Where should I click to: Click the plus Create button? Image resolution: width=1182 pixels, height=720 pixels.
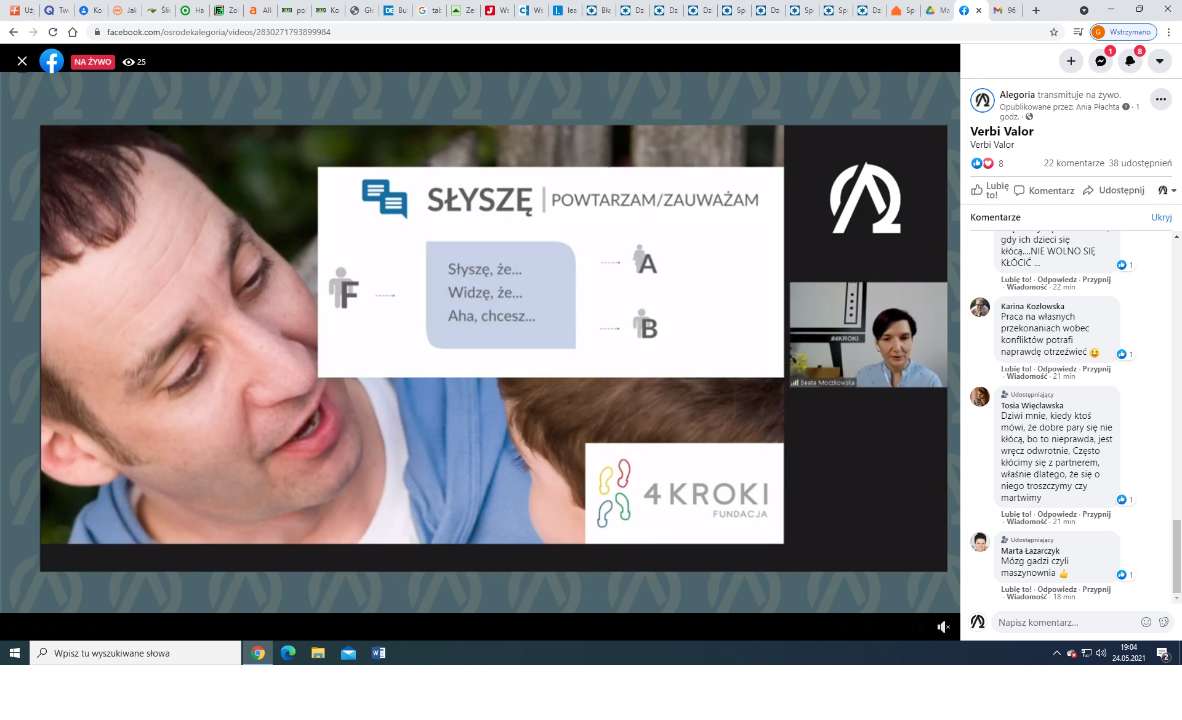click(x=1071, y=61)
